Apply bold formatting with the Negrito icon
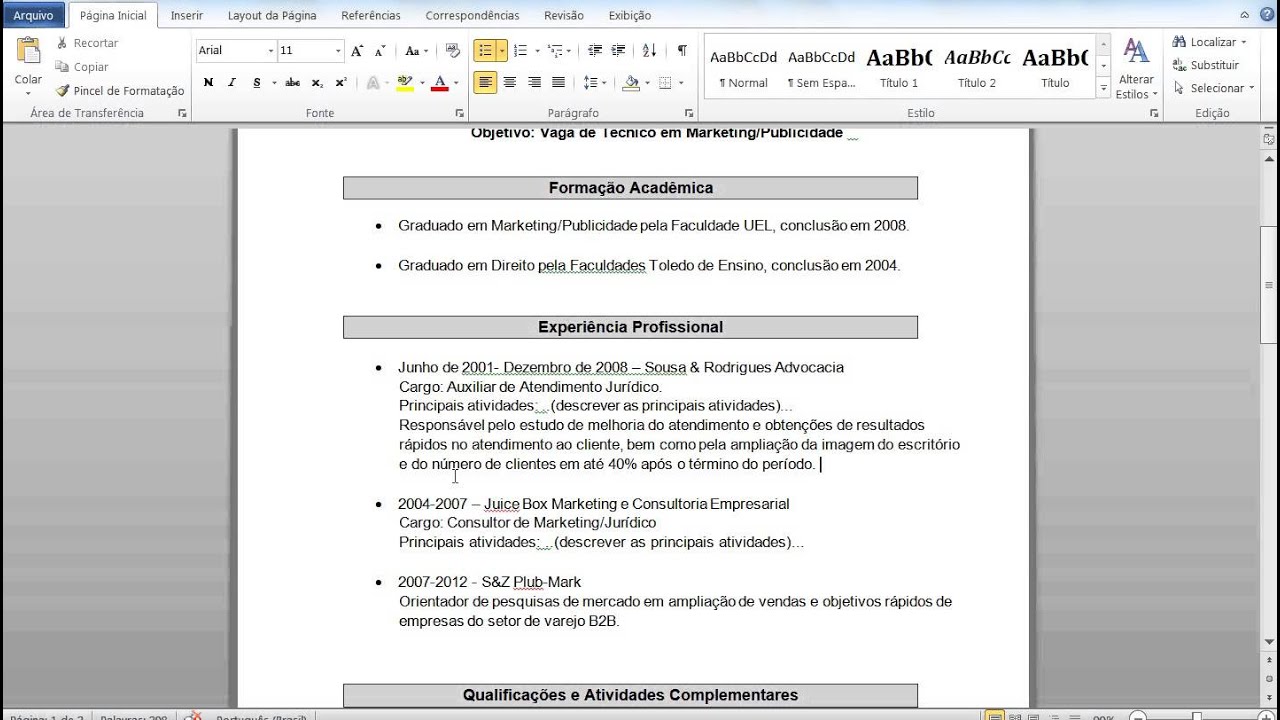1280x720 pixels. (x=209, y=82)
